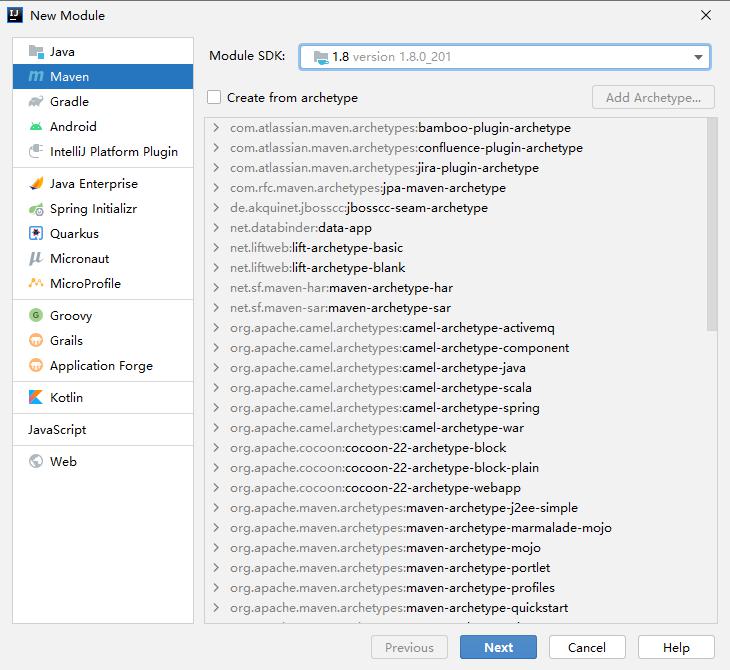The width and height of the screenshot is (730, 670).
Task: Click the IntelliJ logo in title bar
Action: pyautogui.click(x=14, y=15)
